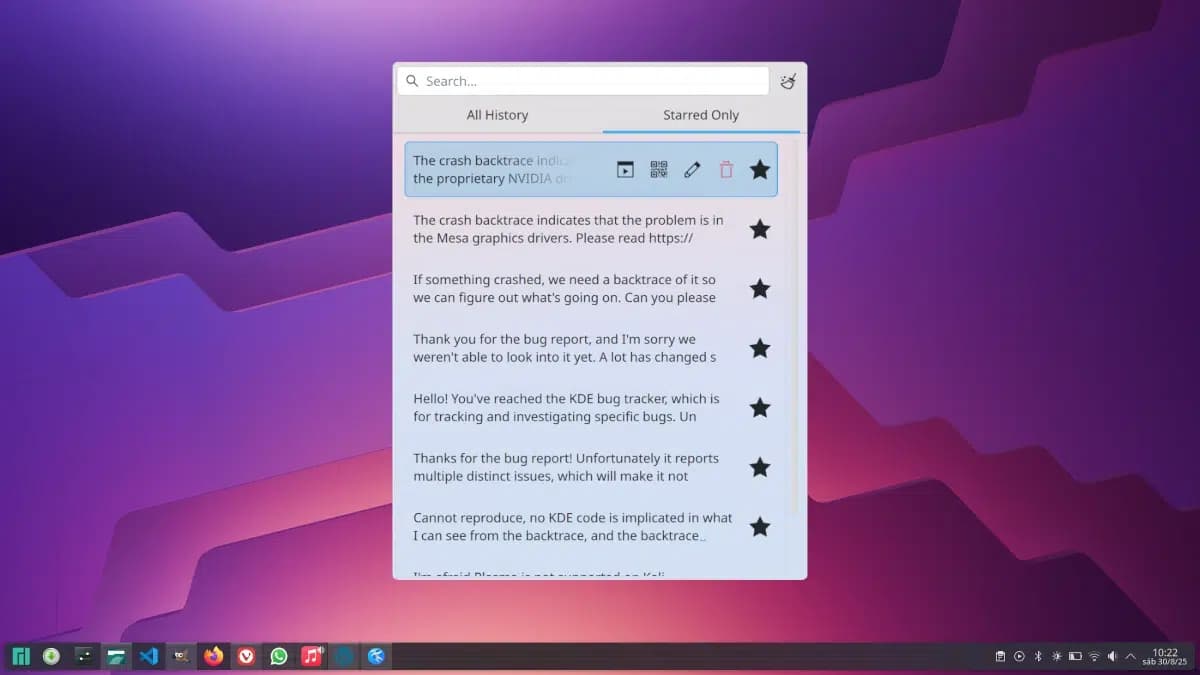The width and height of the screenshot is (1200, 675).
Task: Unstar the Mesa graphics drivers entry
Action: point(760,229)
